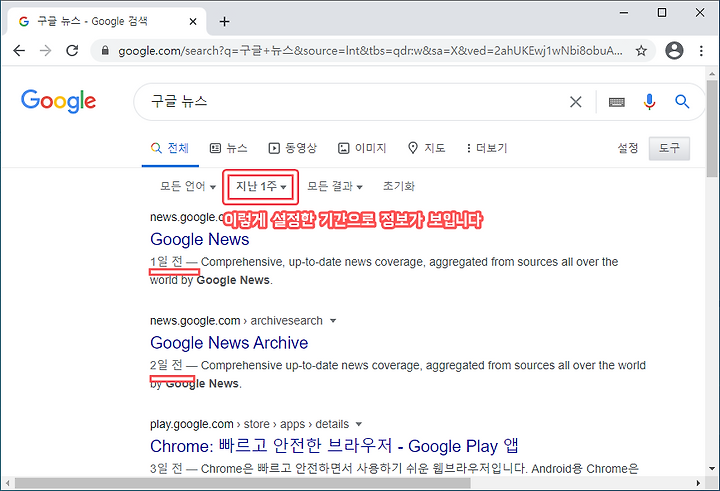The height and width of the screenshot is (491, 720).
Task: Switch to the 전체 results tab
Action: pyautogui.click(x=170, y=148)
